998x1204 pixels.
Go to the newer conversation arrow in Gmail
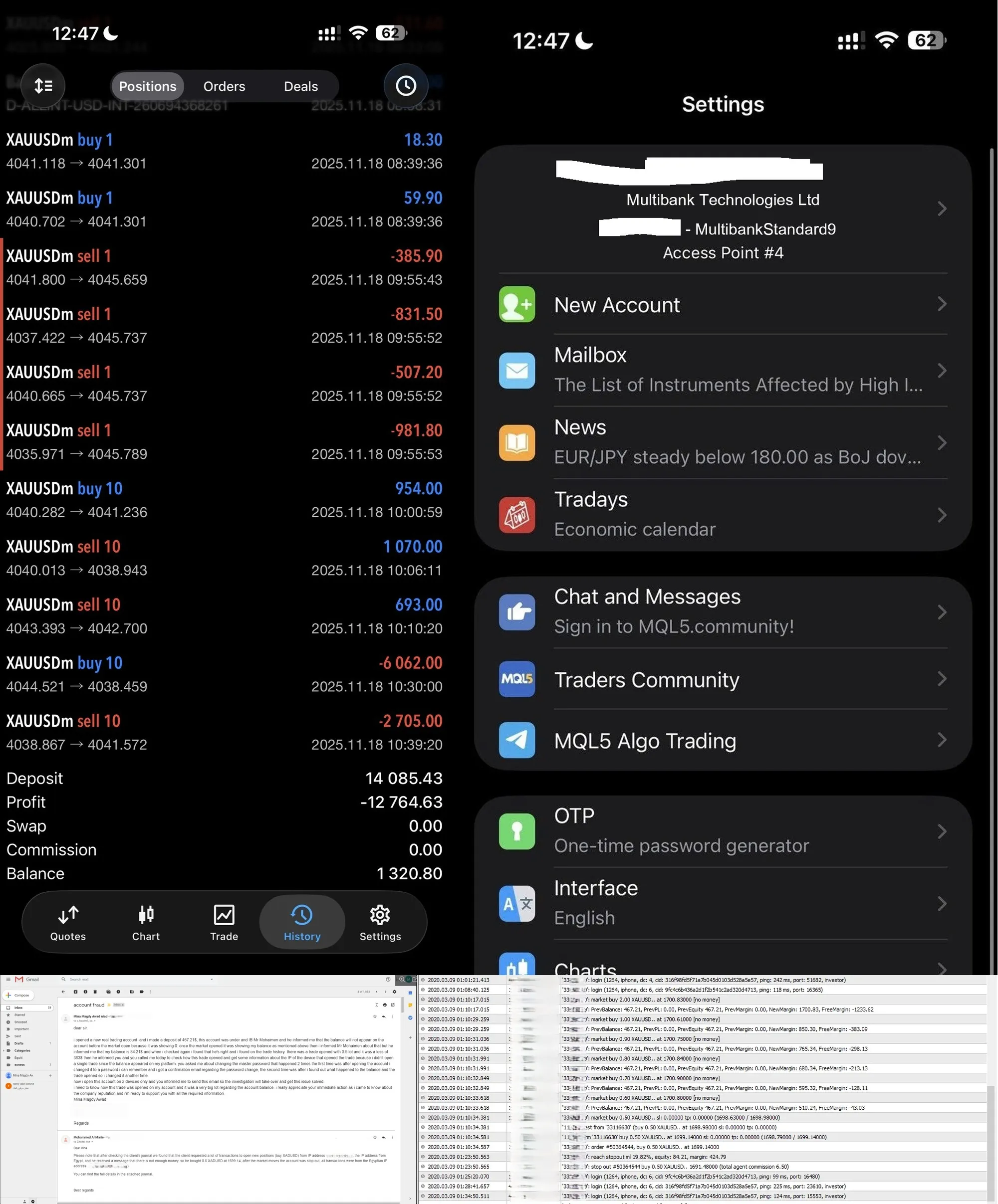point(377,992)
